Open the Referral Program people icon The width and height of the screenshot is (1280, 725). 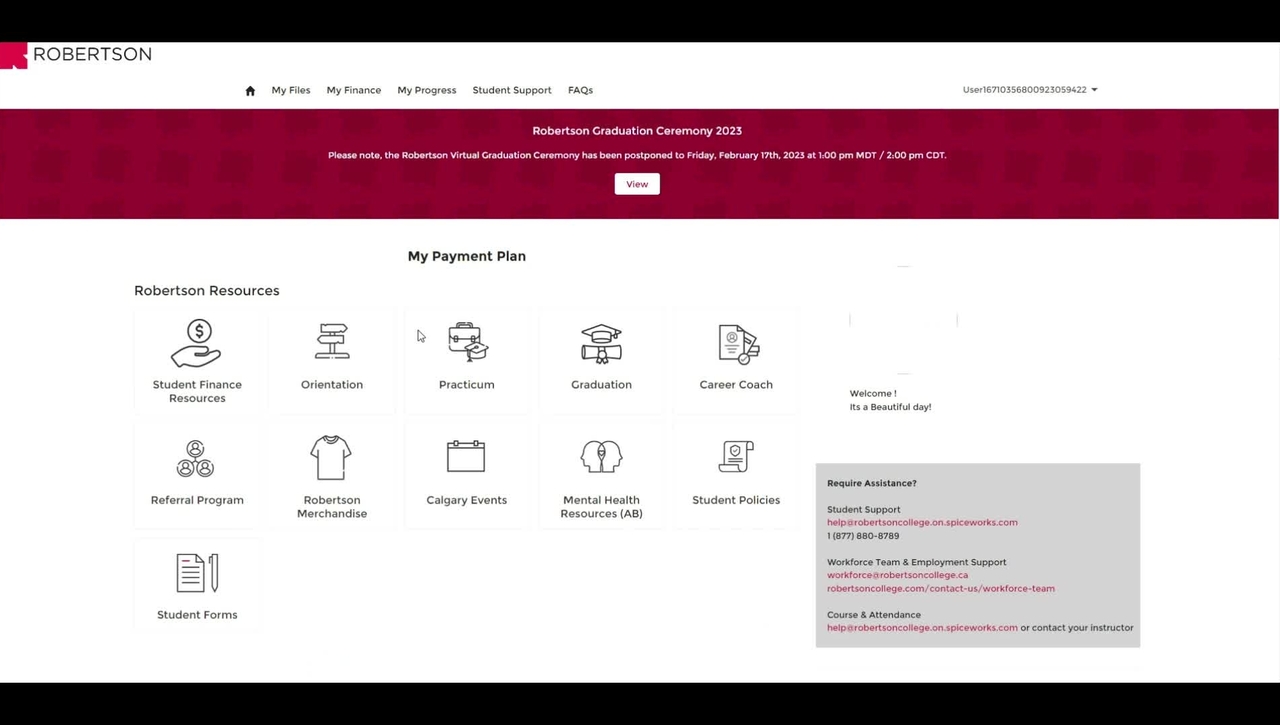point(195,458)
